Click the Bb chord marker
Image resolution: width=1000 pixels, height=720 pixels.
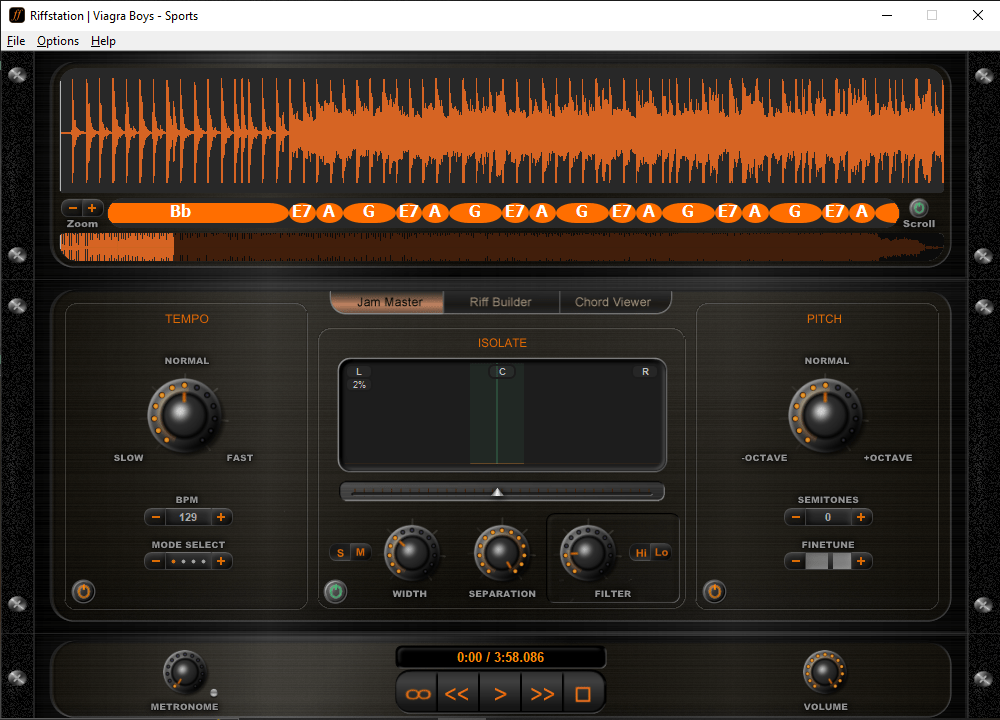coord(198,212)
